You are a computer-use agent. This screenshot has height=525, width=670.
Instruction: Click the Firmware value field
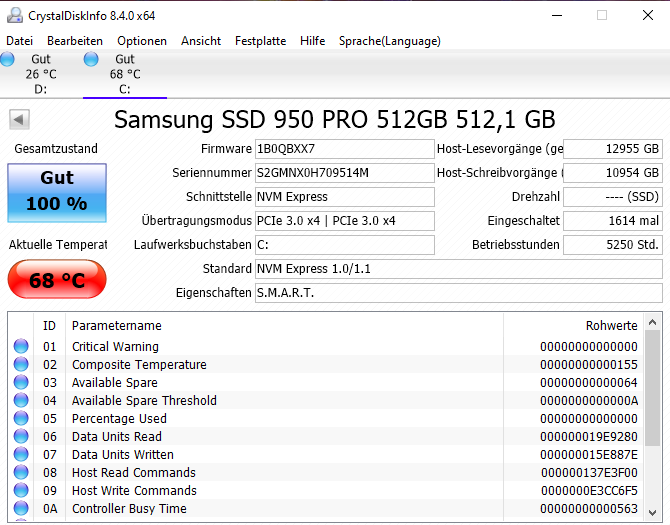(345, 149)
